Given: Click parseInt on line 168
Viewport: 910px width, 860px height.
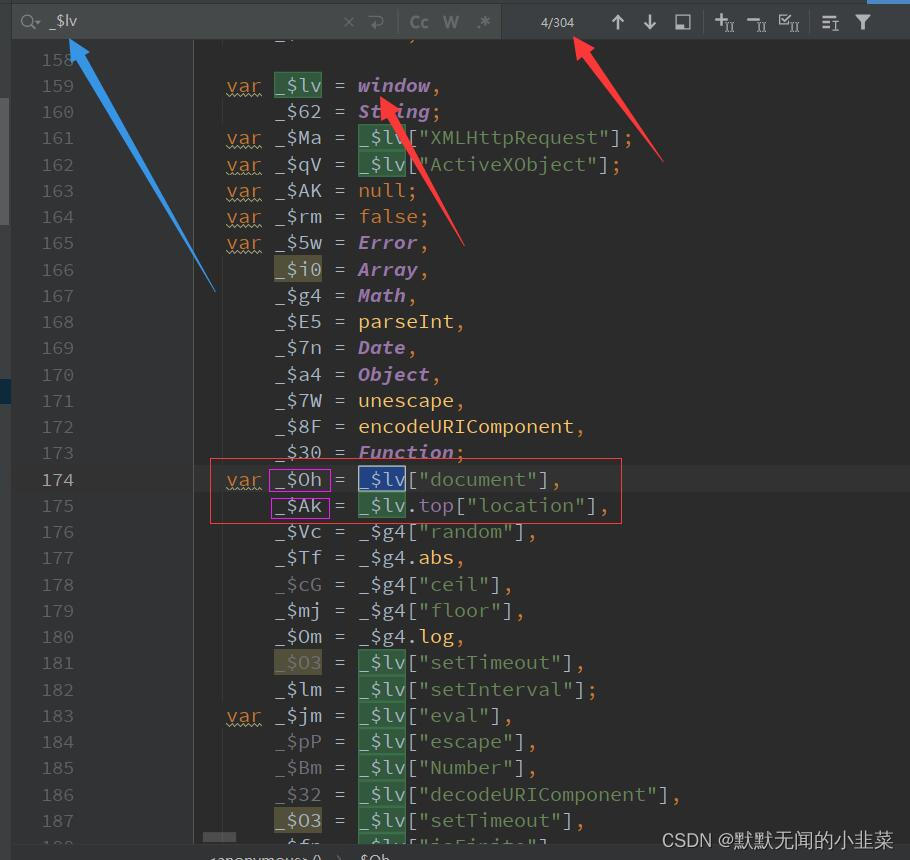Looking at the screenshot, I should pyautogui.click(x=406, y=322).
